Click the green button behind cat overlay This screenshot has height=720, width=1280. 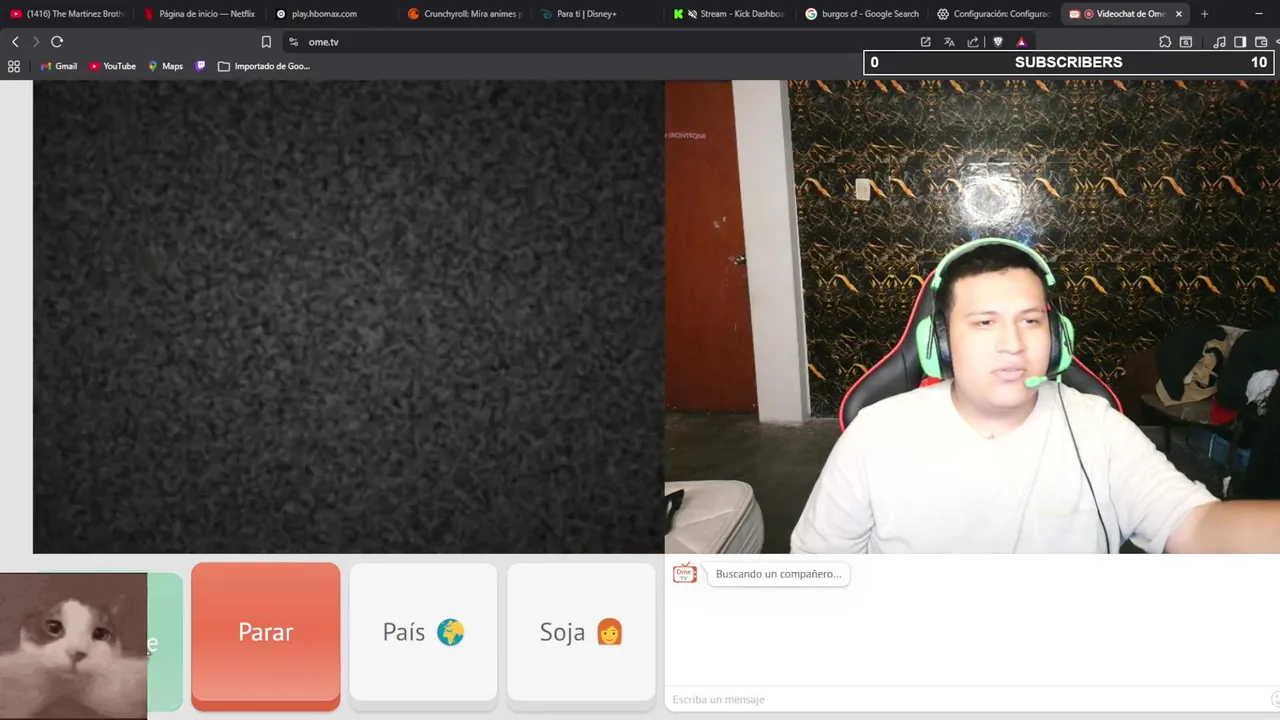[x=165, y=642]
